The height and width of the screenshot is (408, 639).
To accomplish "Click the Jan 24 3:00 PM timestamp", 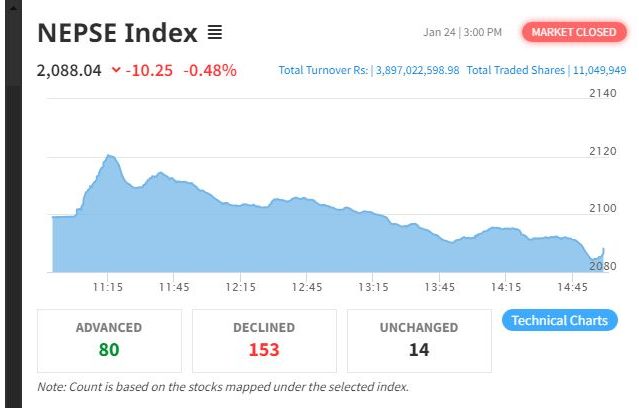I will coord(462,33).
